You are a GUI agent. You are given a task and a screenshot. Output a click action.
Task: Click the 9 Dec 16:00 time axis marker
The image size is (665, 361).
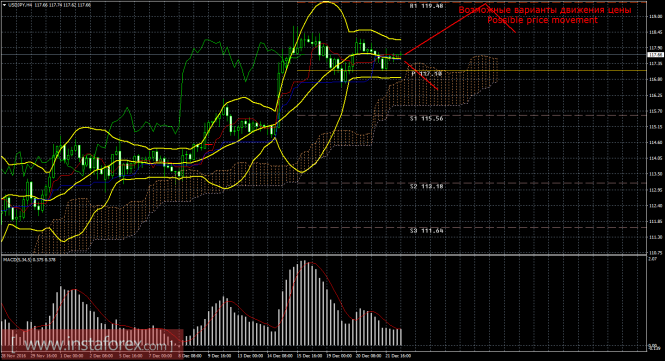point(219,356)
